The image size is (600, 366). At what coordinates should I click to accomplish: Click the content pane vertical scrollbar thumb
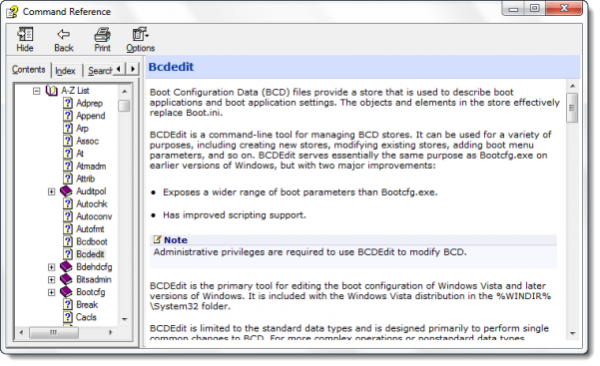(x=572, y=108)
